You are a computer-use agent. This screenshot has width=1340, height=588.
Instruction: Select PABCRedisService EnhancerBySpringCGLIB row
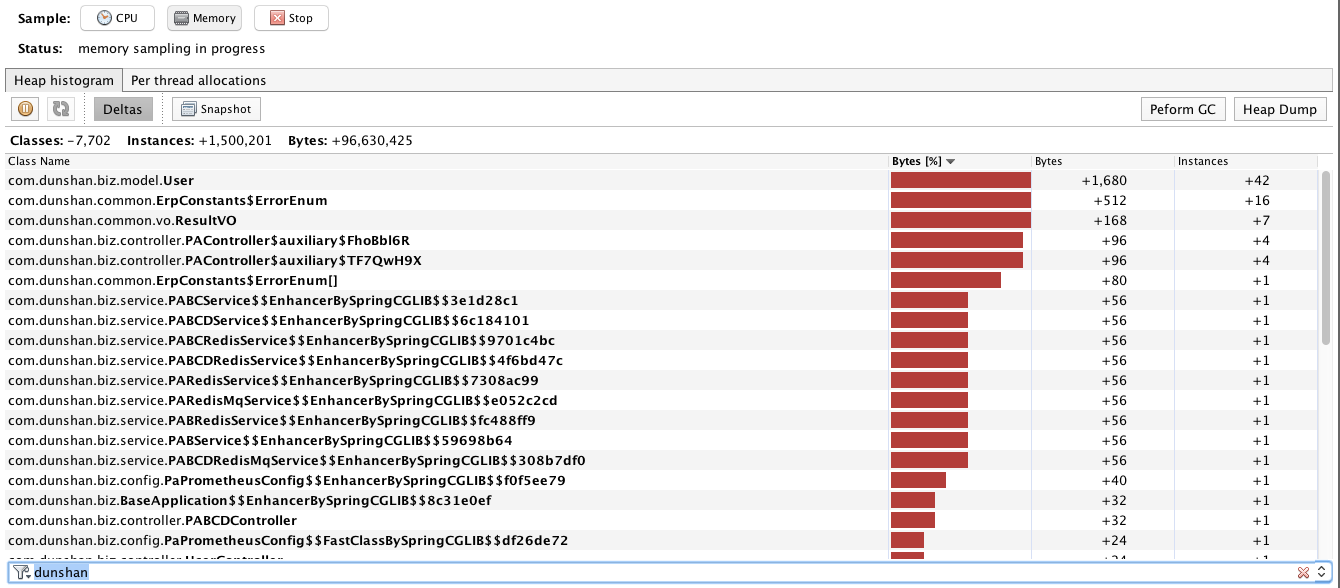coord(662,340)
